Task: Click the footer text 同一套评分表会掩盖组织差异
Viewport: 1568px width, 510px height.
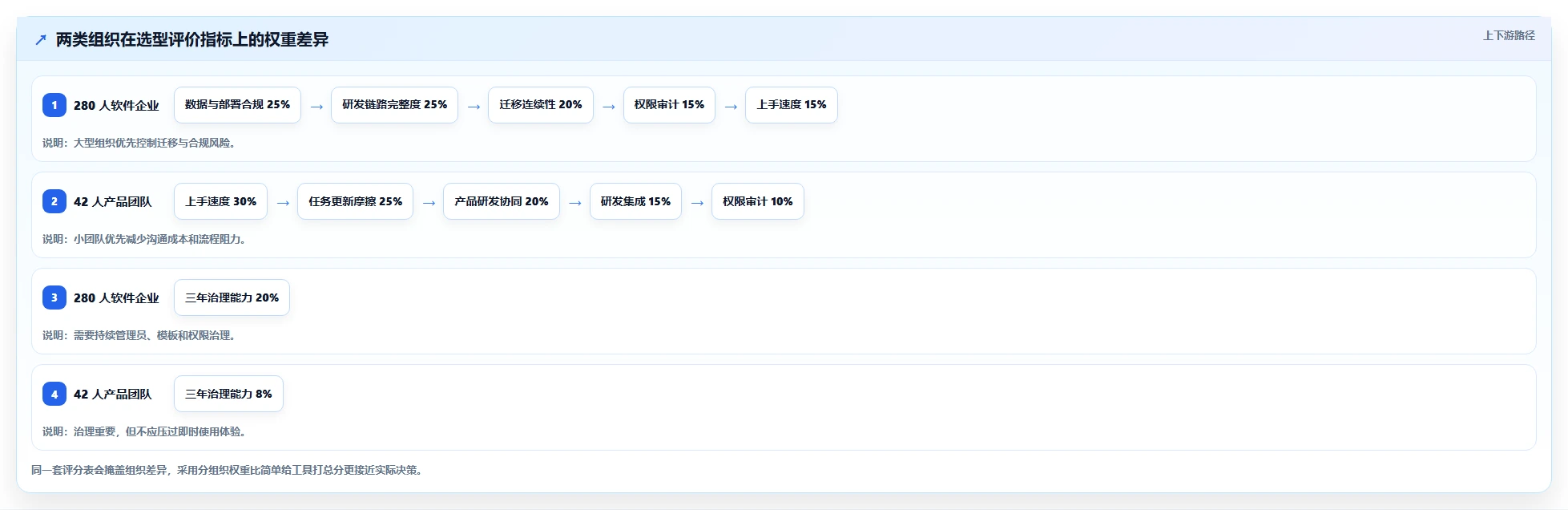Action: pos(99,470)
